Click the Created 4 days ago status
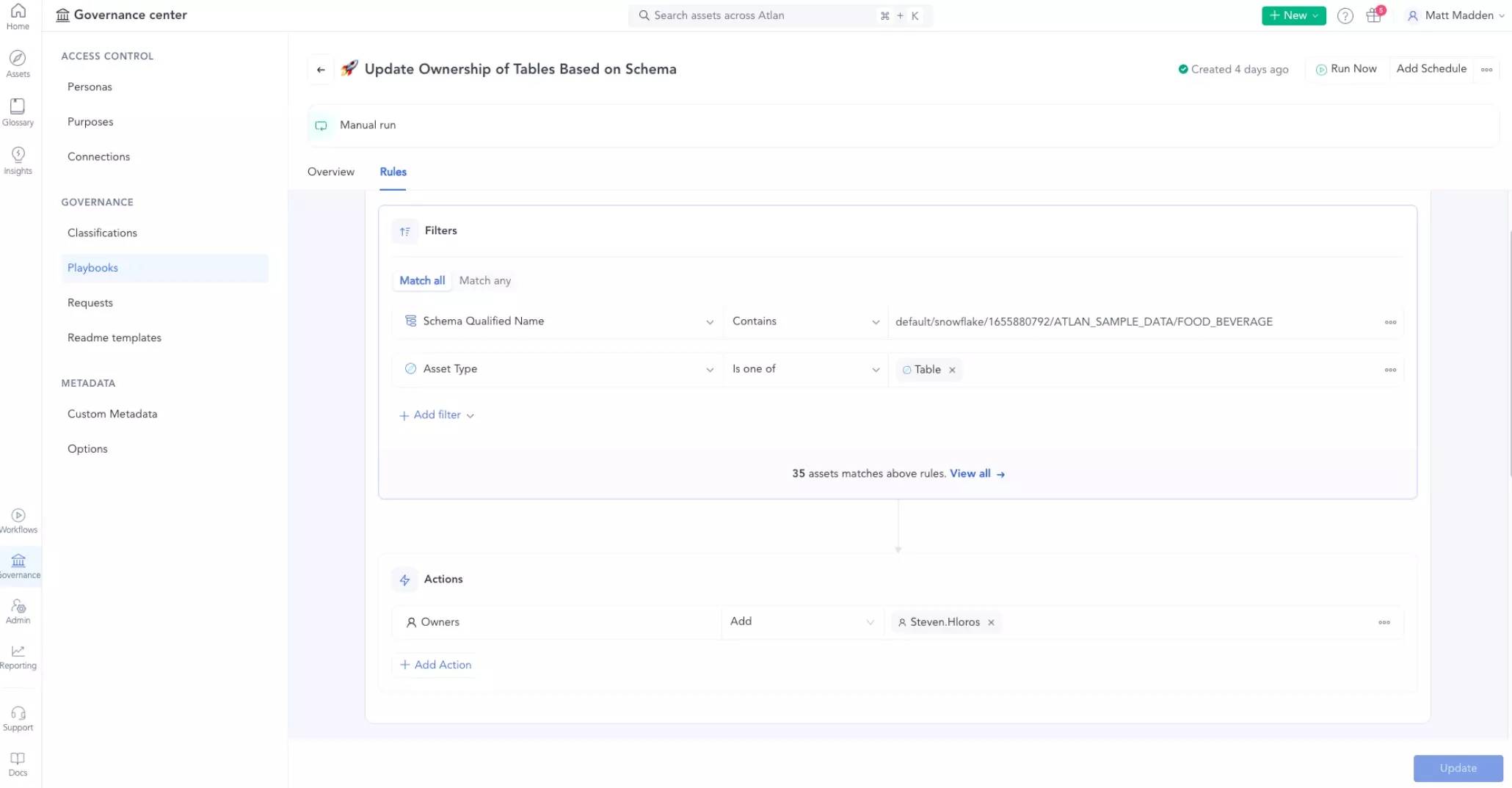The image size is (1512, 788). click(x=1233, y=70)
